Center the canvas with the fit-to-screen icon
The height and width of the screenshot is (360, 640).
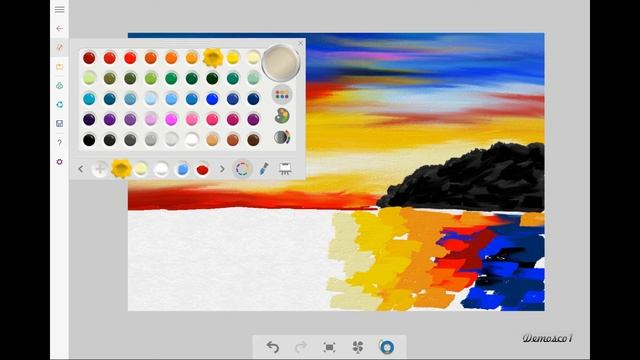(329, 347)
